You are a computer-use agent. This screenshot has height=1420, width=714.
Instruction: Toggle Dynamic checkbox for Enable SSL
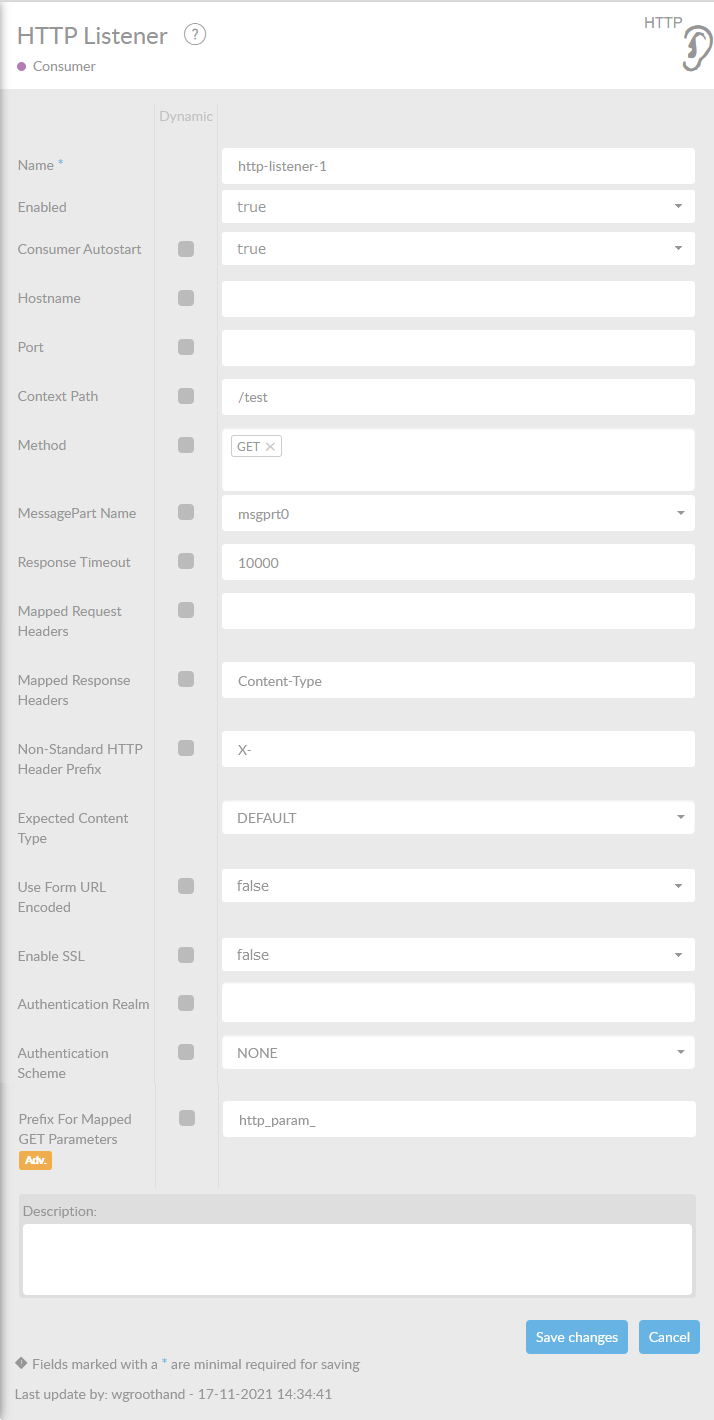pyautogui.click(x=186, y=955)
